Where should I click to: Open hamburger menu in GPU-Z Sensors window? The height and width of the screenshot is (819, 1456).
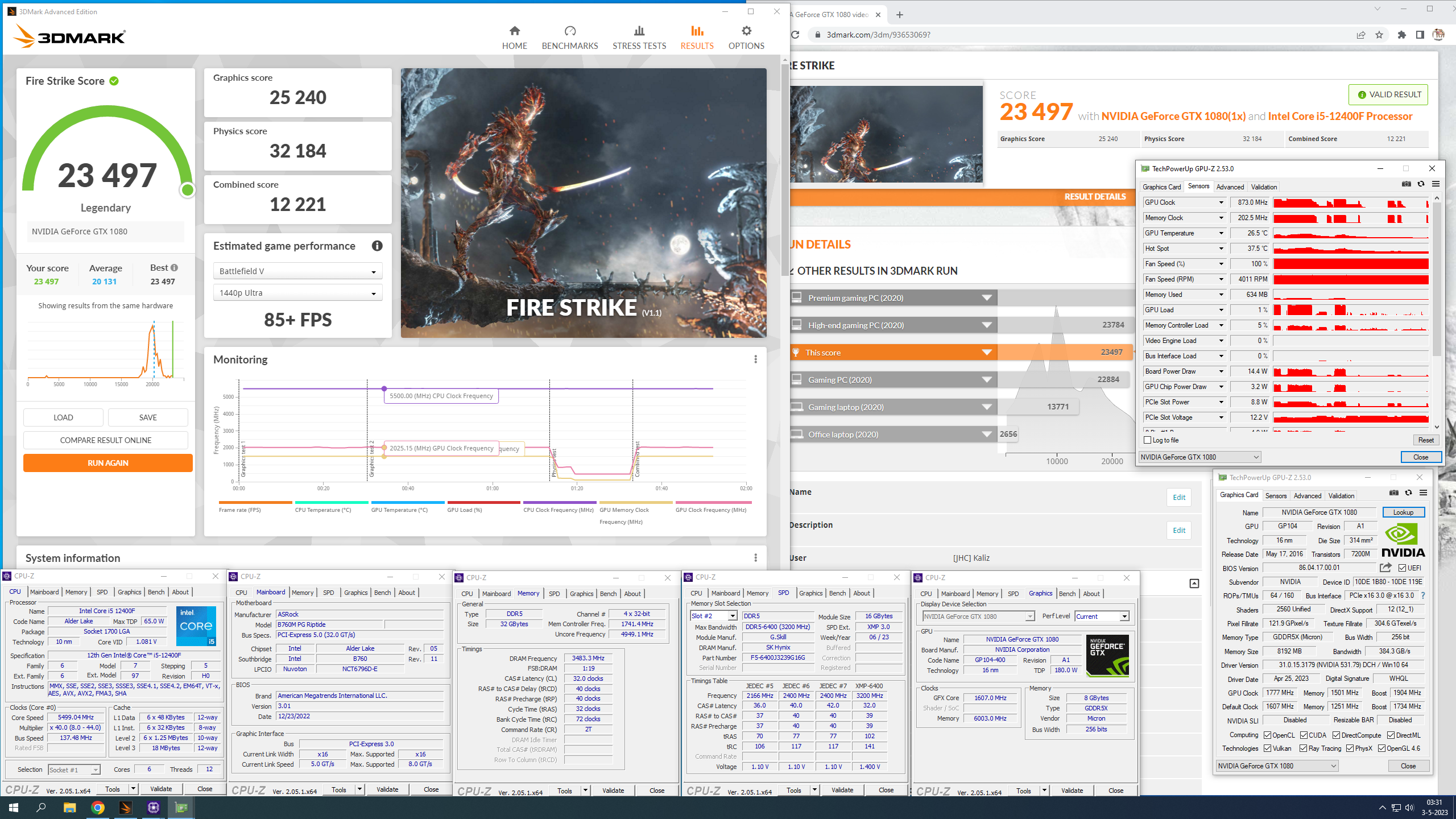(1436, 184)
